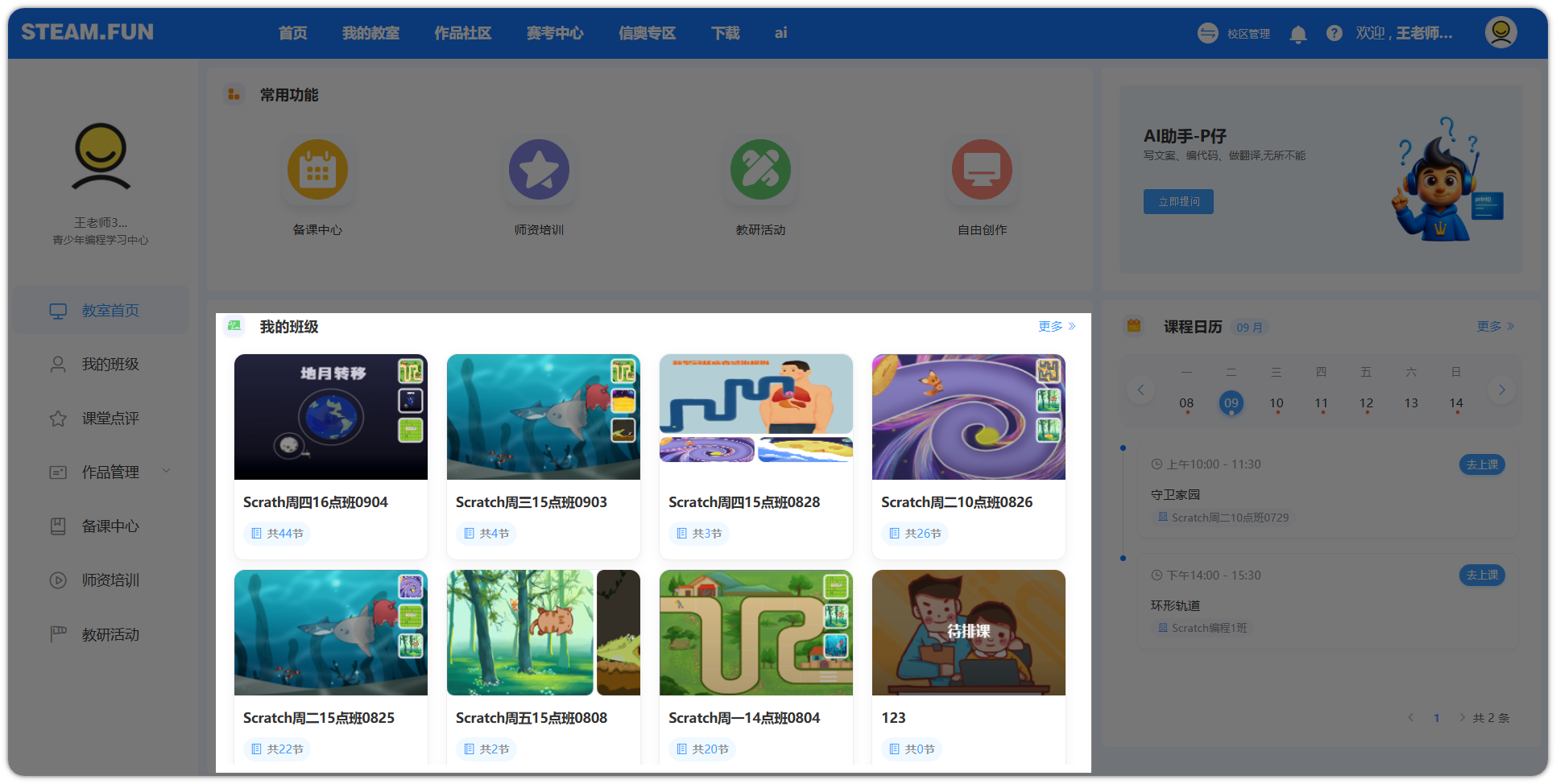Open the 自由创作 monitor icon
The height and width of the screenshot is (784, 1556).
[982, 170]
